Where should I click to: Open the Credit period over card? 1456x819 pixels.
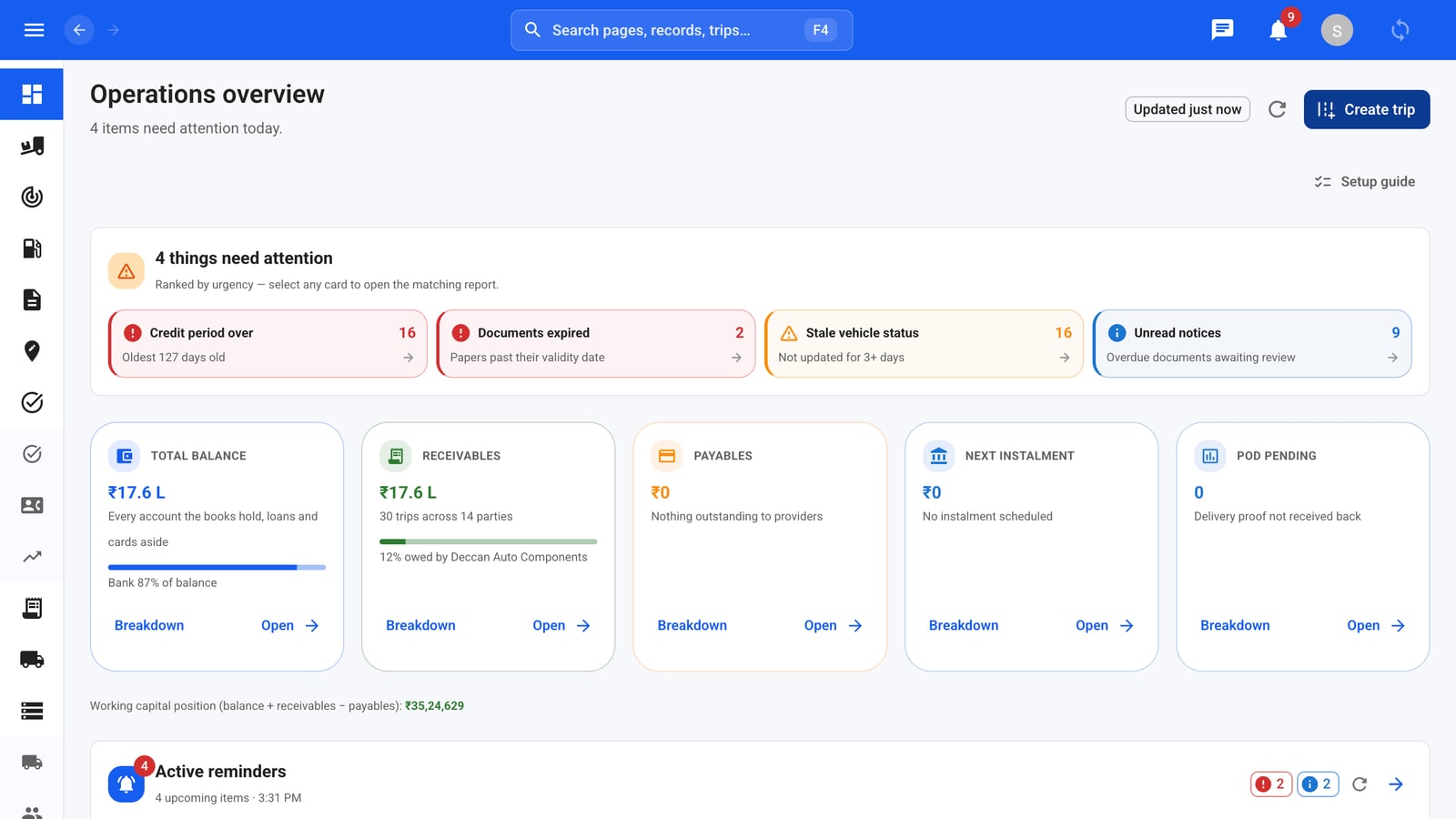pos(268,344)
